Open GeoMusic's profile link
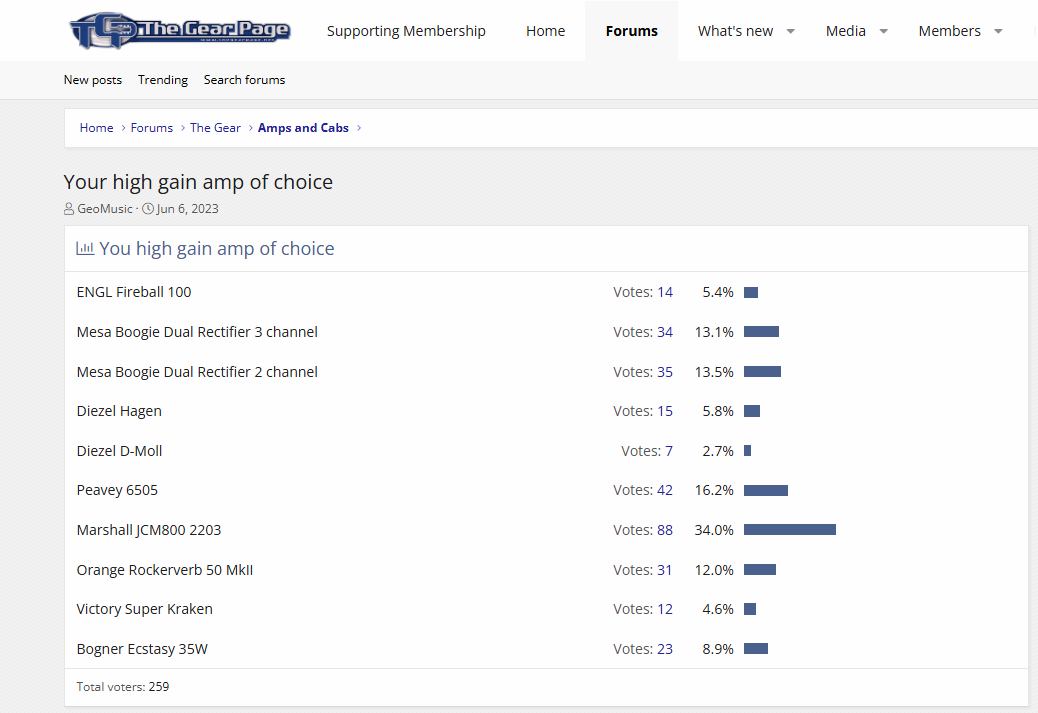This screenshot has height=713, width=1038. pos(105,209)
